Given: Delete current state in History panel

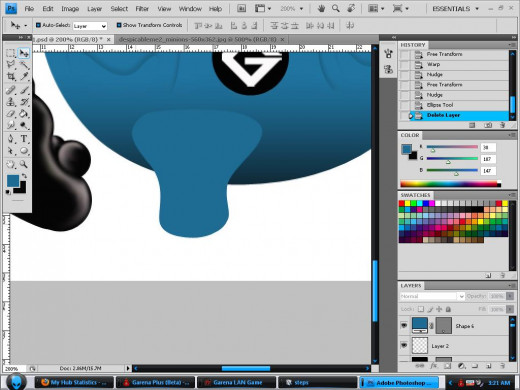Looking at the screenshot, I should tap(502, 125).
